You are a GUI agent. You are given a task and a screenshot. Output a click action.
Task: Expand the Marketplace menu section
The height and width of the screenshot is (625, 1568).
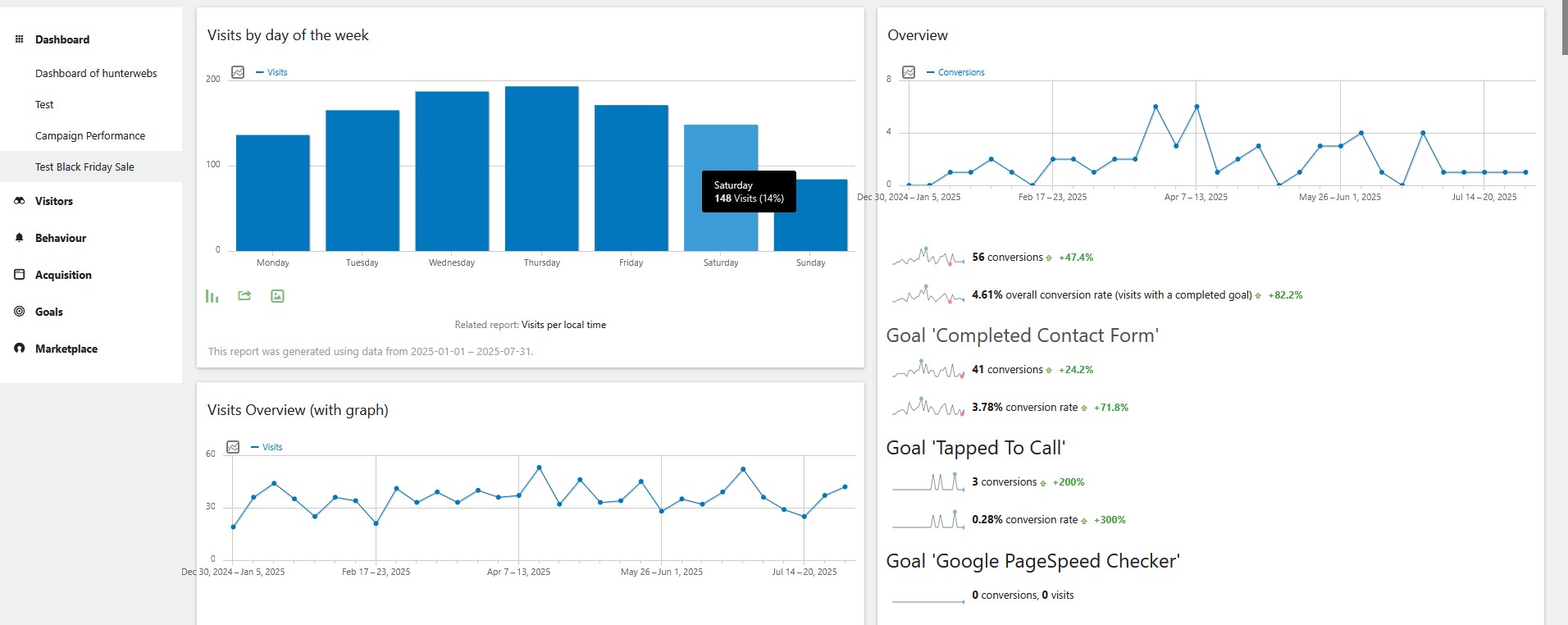tap(66, 349)
